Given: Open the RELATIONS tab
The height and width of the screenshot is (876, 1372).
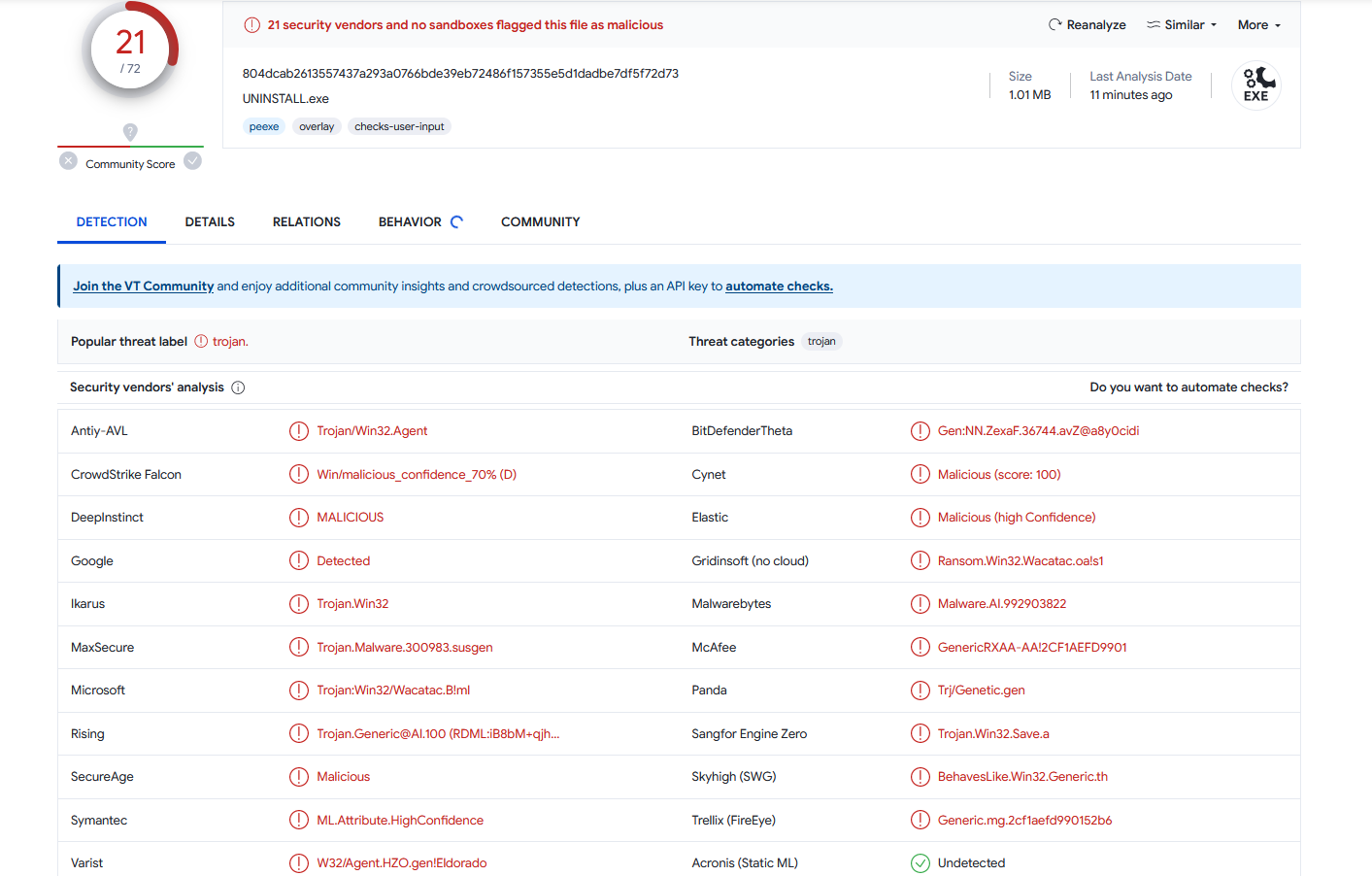Looking at the screenshot, I should point(307,222).
